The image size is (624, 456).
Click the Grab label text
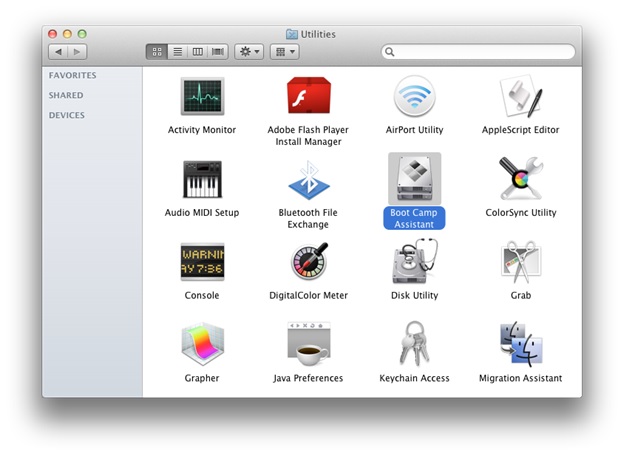point(521,295)
